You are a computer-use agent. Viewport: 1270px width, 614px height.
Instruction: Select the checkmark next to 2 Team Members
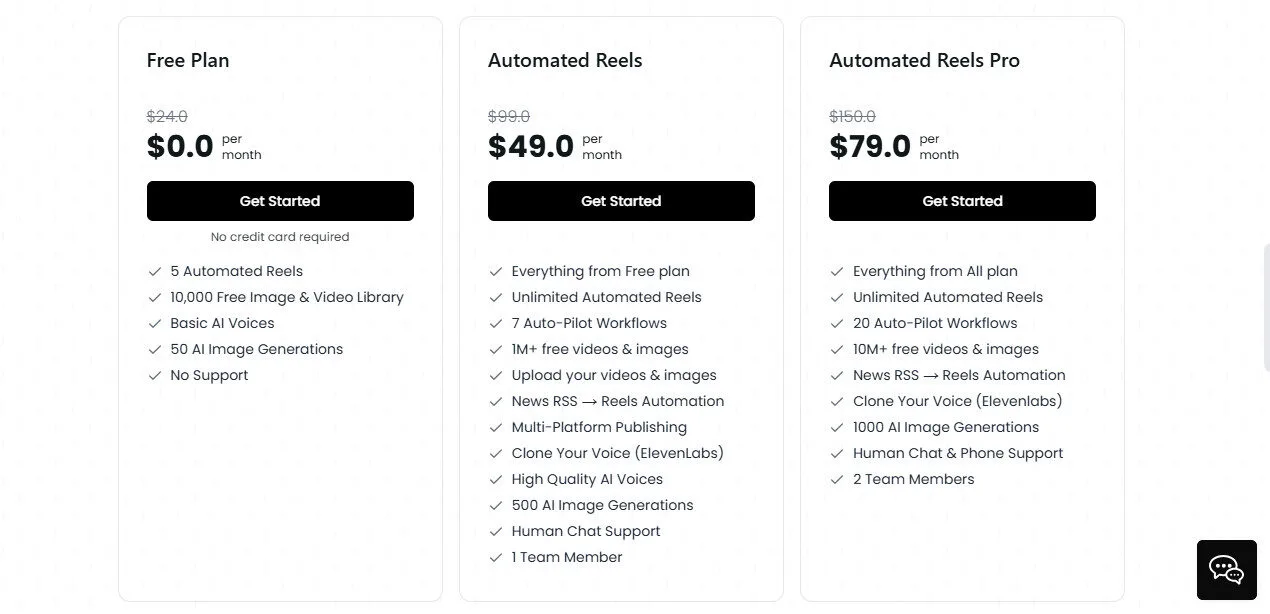[837, 479]
